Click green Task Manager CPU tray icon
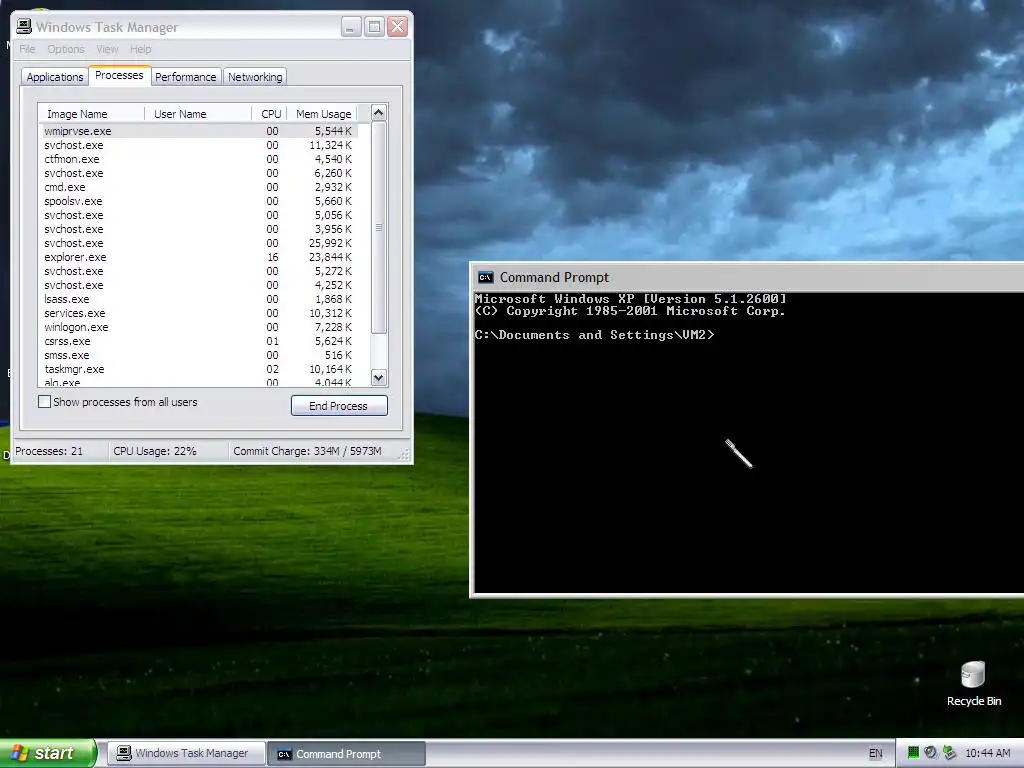This screenshot has height=768, width=1024. coord(913,753)
